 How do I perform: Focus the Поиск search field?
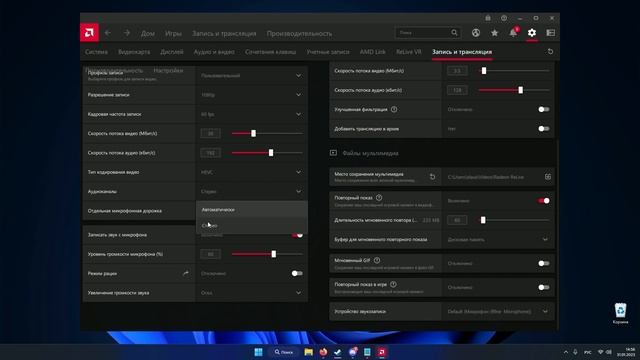[x=428, y=33]
